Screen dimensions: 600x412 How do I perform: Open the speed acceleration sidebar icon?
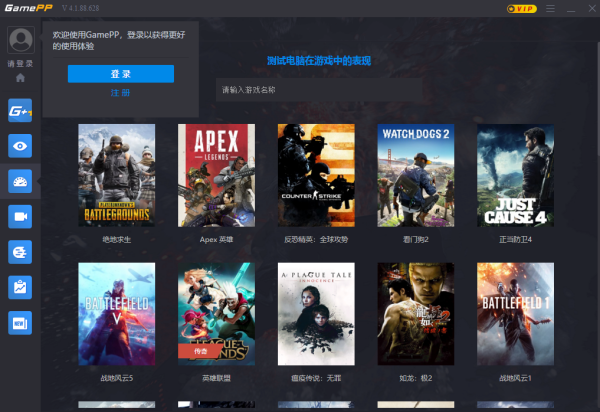pyautogui.click(x=20, y=252)
